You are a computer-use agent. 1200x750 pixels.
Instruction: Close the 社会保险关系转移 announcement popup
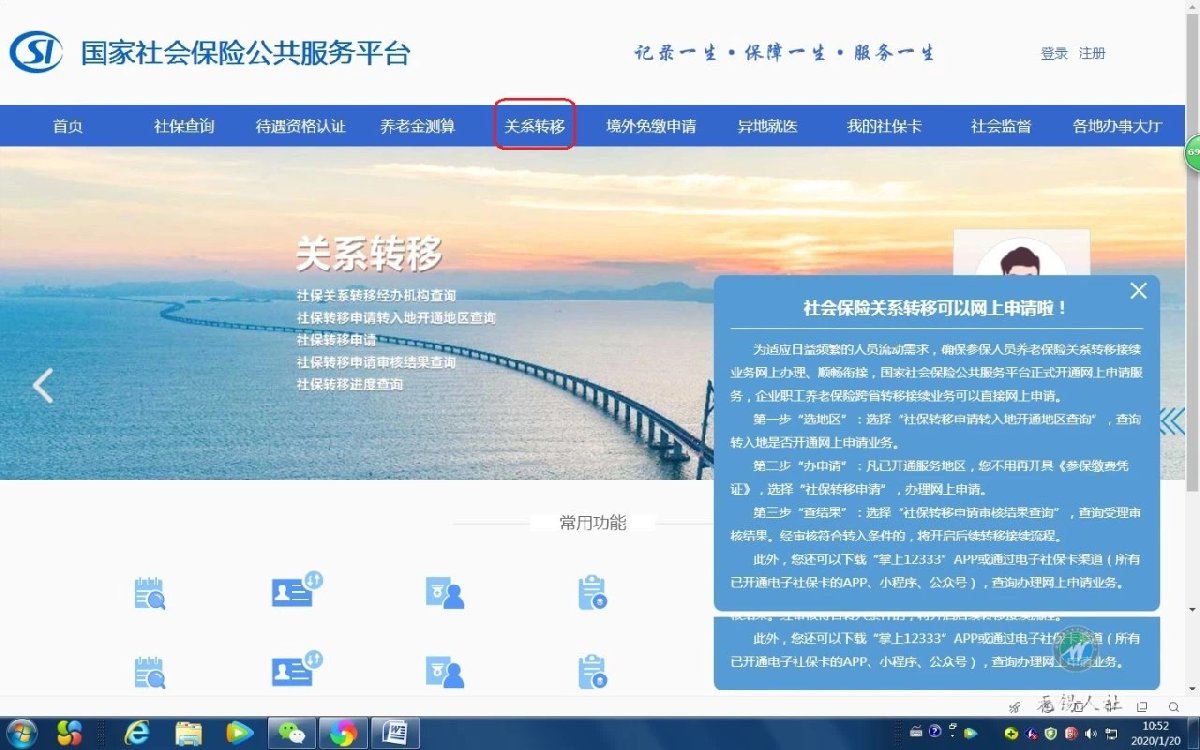tap(1138, 291)
